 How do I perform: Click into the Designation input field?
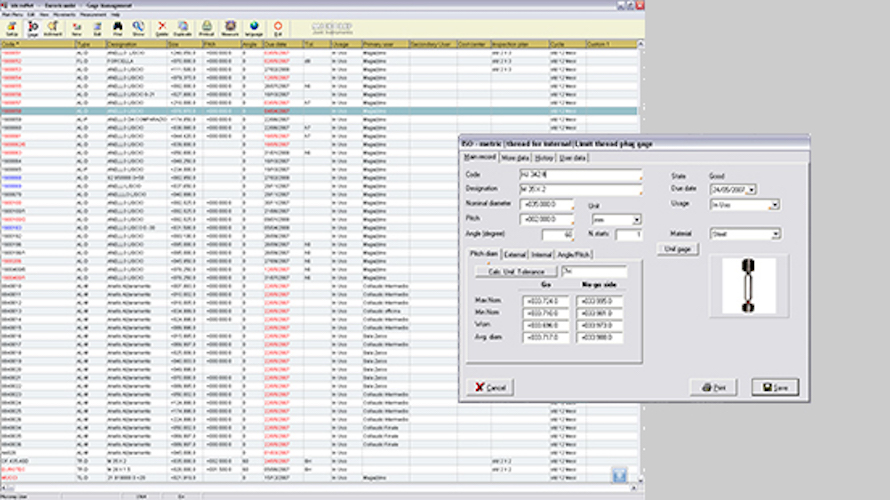(580, 190)
